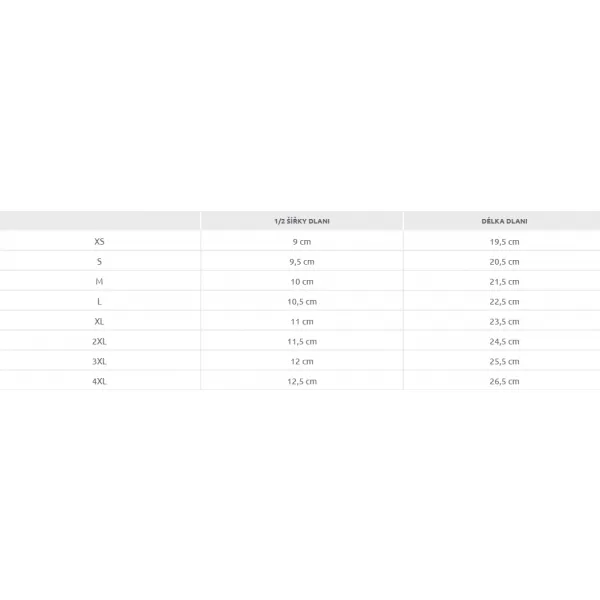Select the 2XL size row label
Viewport: 600px width, 600px height.
tap(99, 341)
